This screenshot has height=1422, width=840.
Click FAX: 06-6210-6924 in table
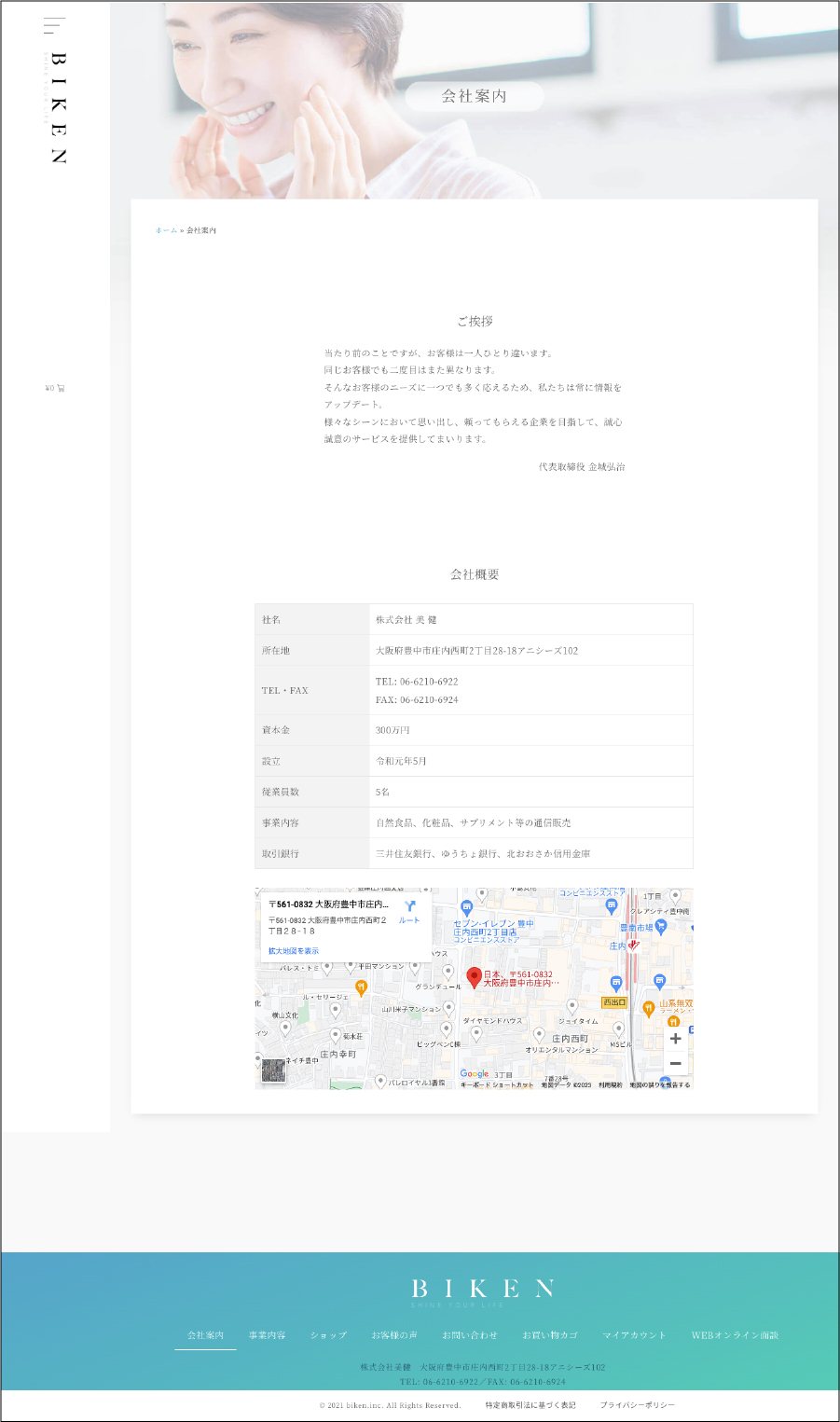(x=417, y=699)
